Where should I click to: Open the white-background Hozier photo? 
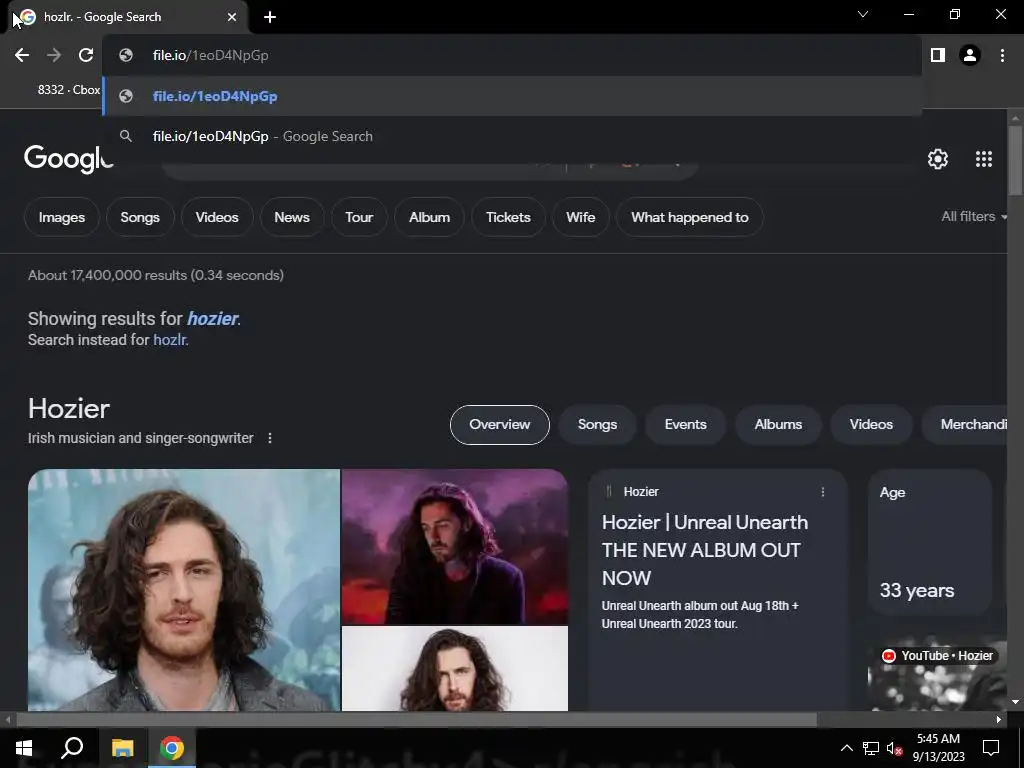point(455,668)
